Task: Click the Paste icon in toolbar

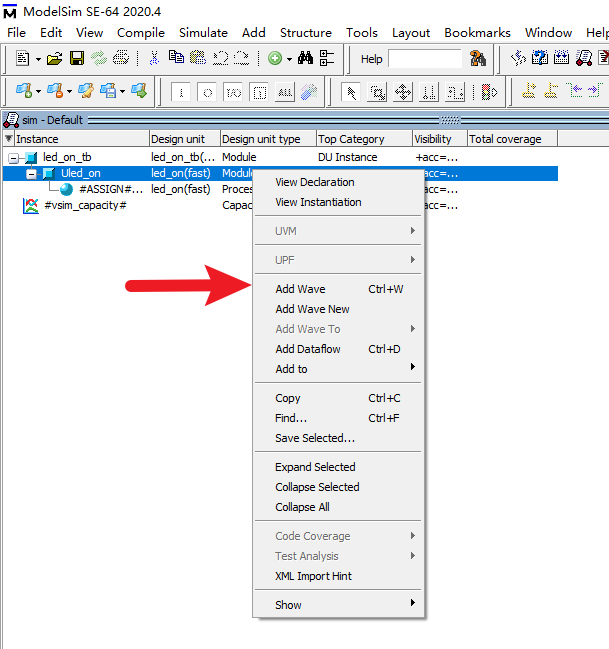Action: click(198, 58)
